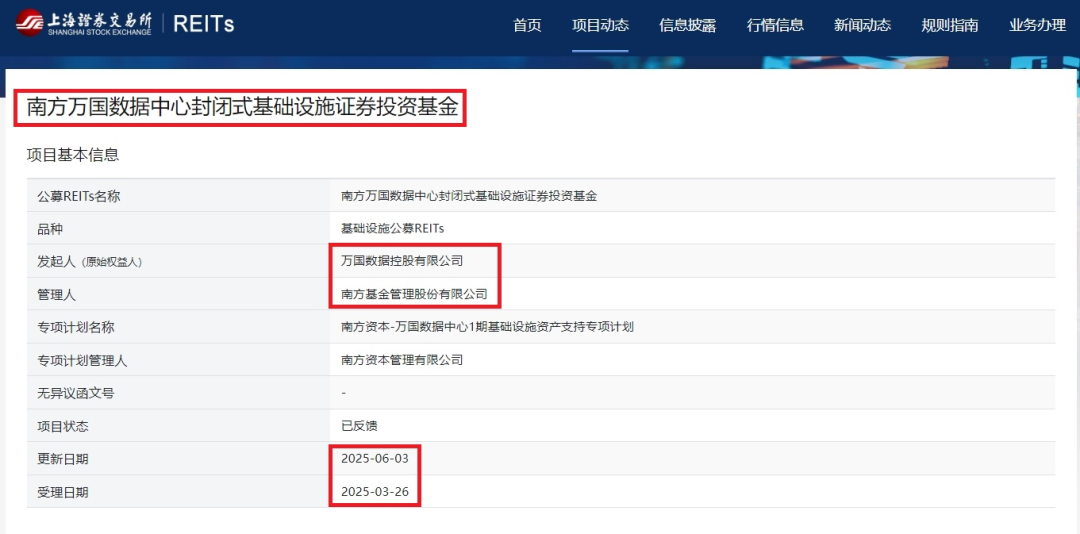Click the fund name value in table

tap(469, 196)
